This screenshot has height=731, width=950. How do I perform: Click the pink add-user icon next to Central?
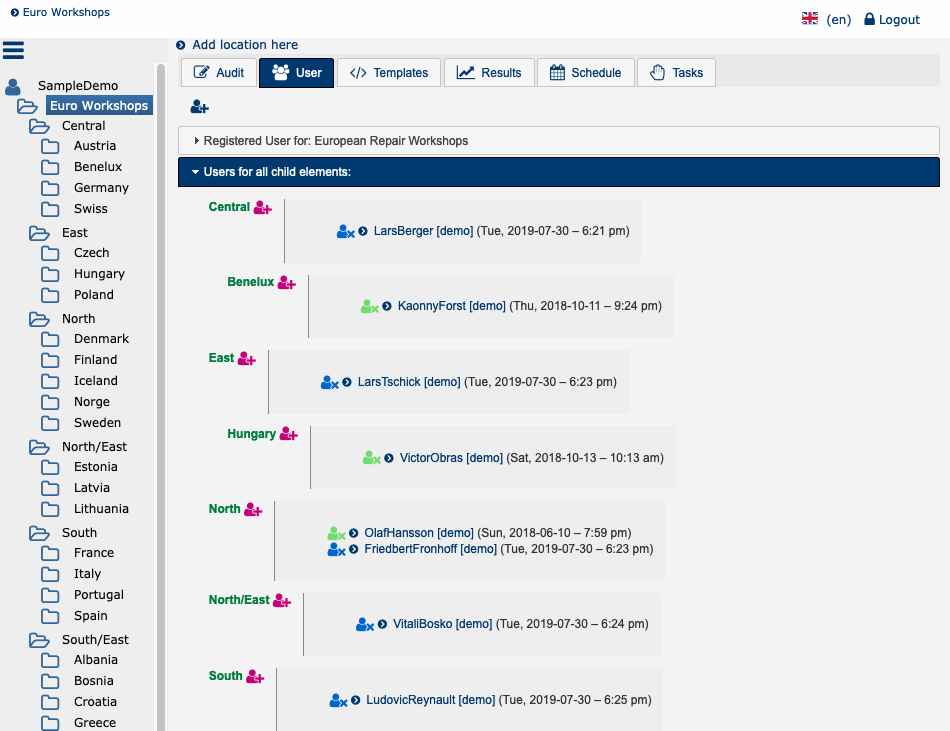[262, 208]
